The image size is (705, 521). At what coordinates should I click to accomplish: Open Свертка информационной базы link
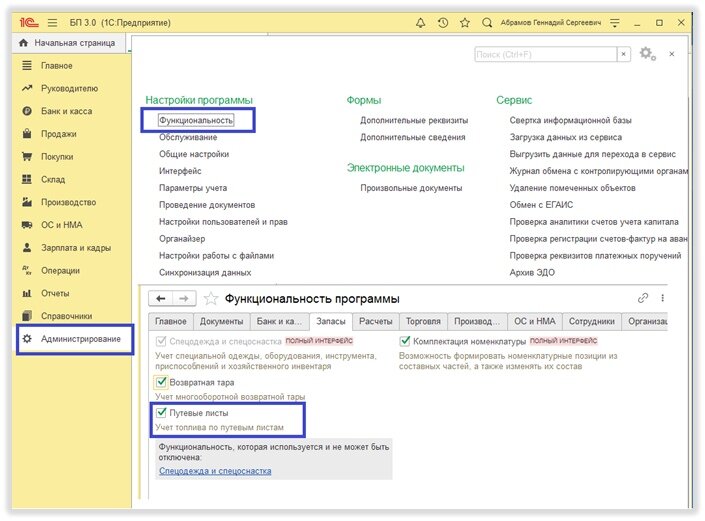point(571,120)
